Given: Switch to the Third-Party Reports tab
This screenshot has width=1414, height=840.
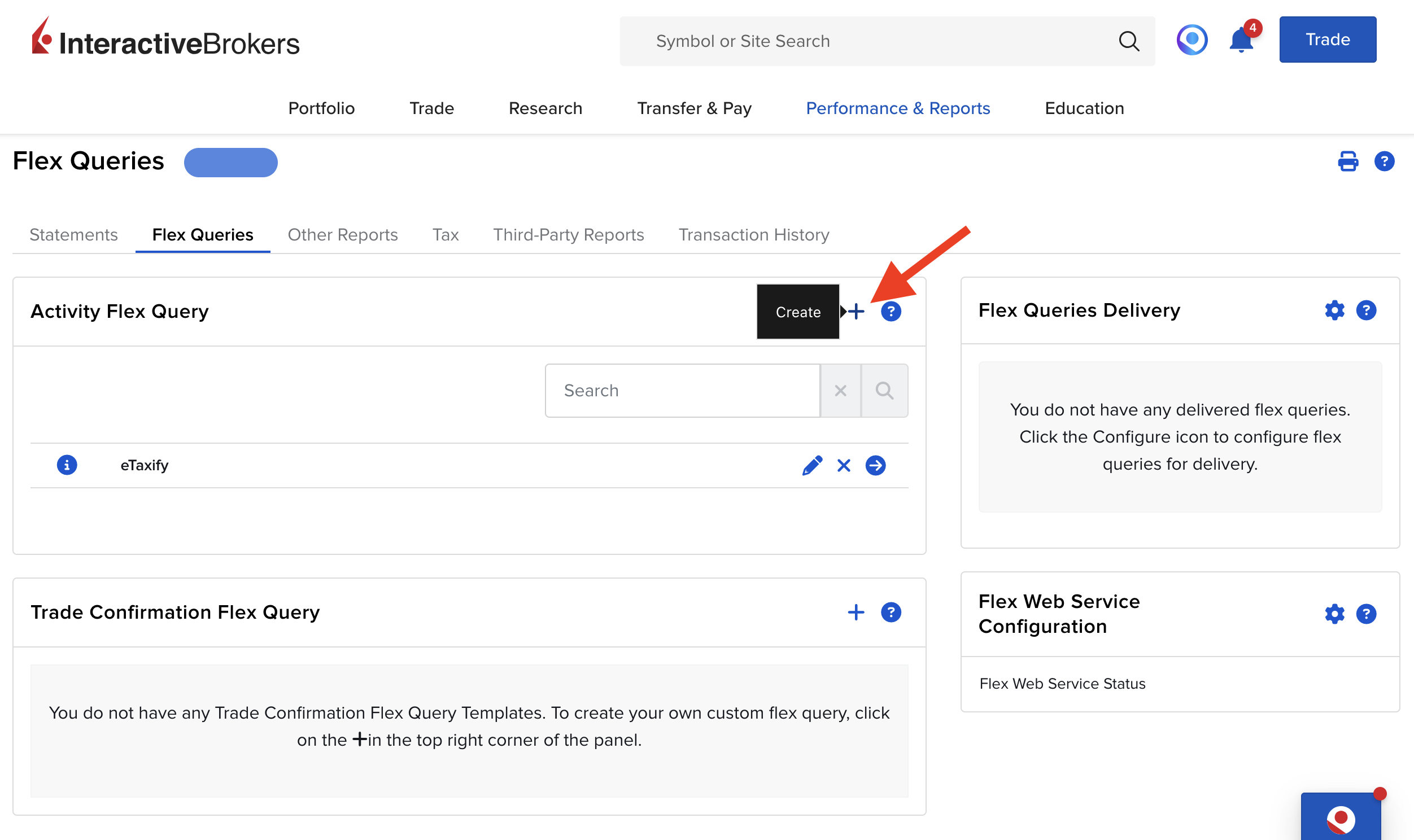Looking at the screenshot, I should coord(568,234).
